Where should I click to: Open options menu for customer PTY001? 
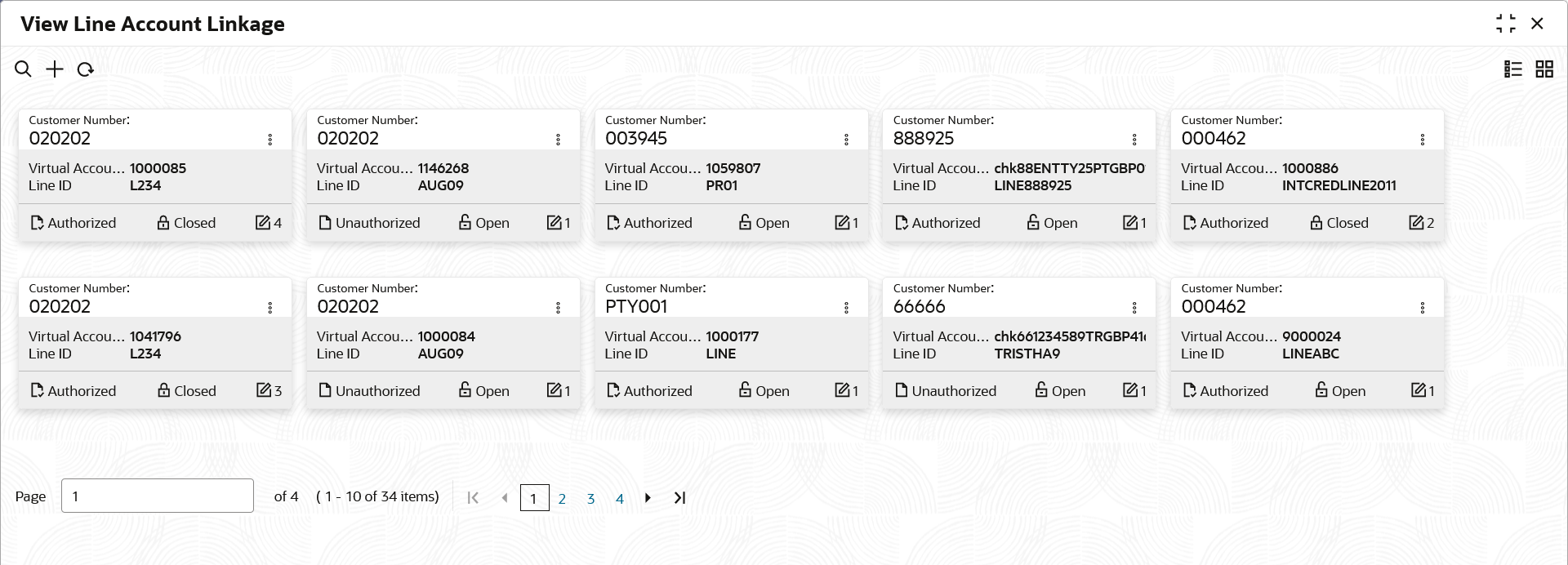(846, 308)
